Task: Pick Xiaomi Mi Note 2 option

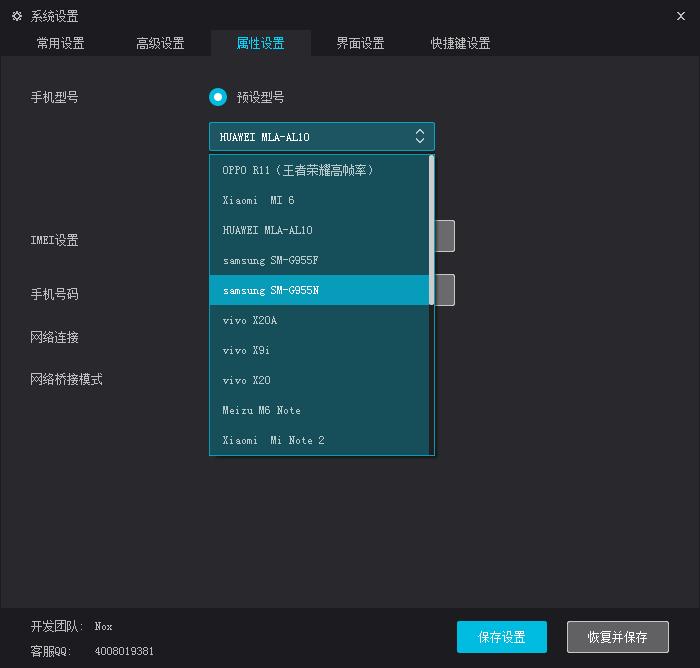Action: pyautogui.click(x=319, y=440)
